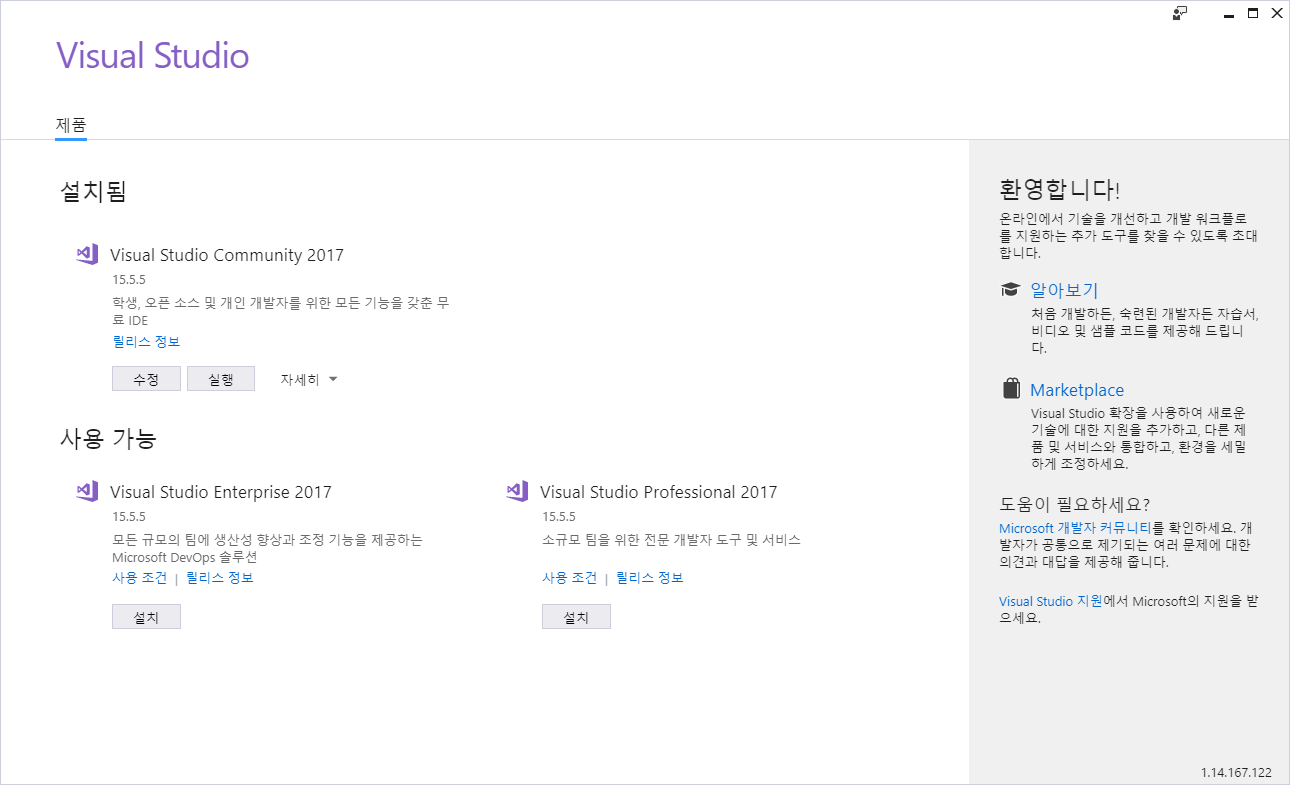Viewport: 1290px width, 785px height.
Task: Click version 15.5.5 under Community 2017
Action: 129,280
